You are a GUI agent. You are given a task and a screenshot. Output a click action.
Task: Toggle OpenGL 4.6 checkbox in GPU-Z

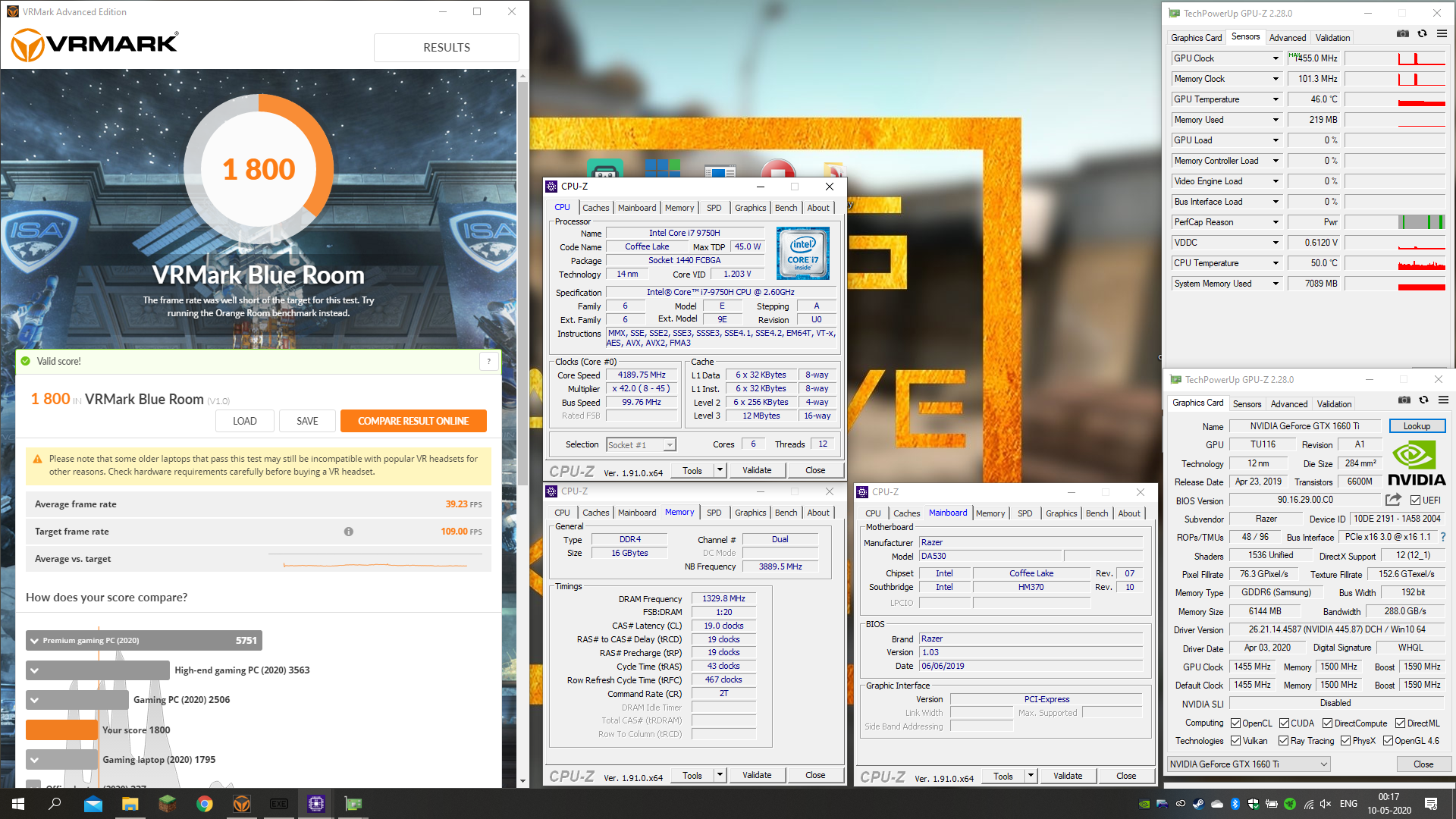coord(1388,741)
